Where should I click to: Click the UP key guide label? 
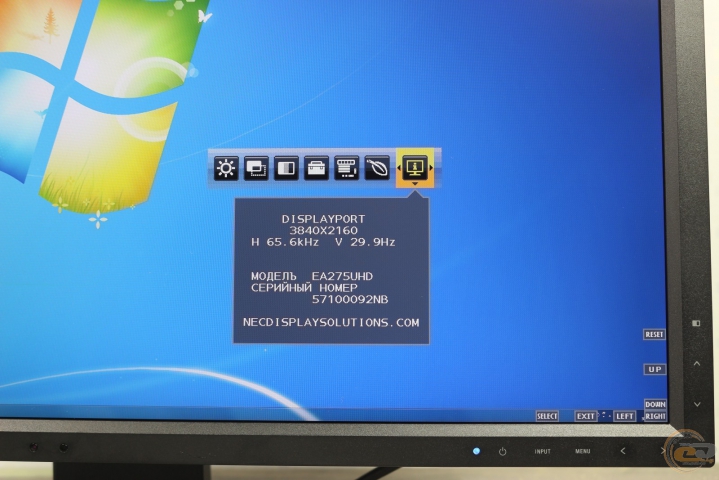[x=655, y=370]
